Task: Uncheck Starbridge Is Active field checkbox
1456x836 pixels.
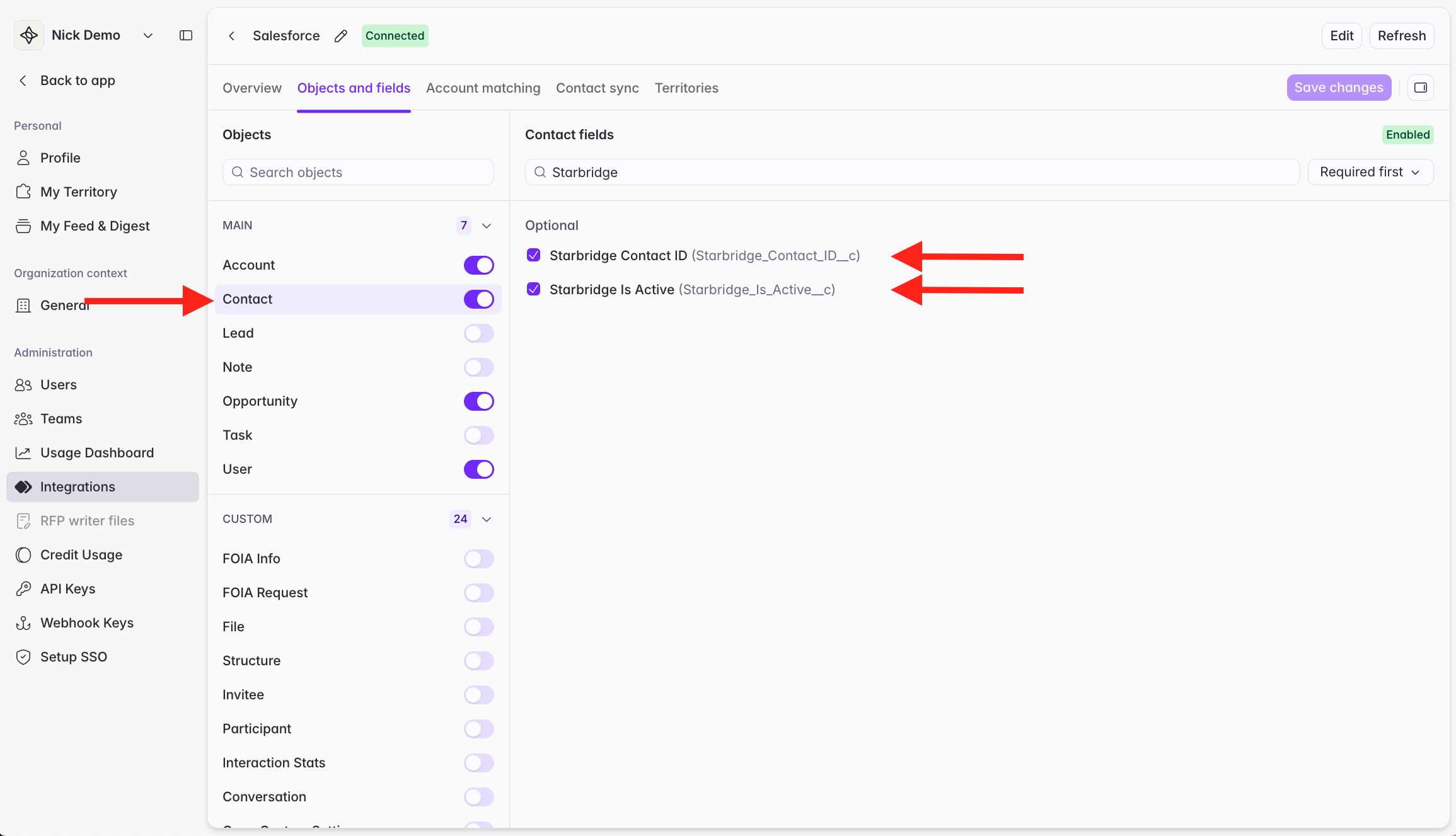Action: point(534,289)
